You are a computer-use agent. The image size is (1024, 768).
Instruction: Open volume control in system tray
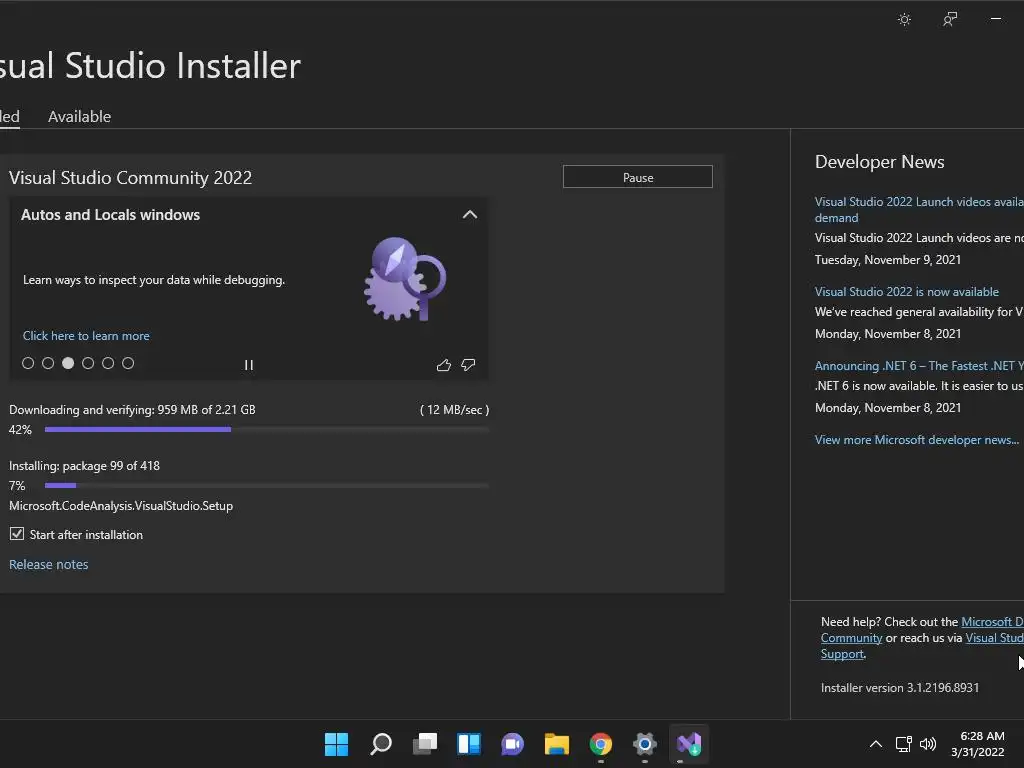click(x=927, y=744)
